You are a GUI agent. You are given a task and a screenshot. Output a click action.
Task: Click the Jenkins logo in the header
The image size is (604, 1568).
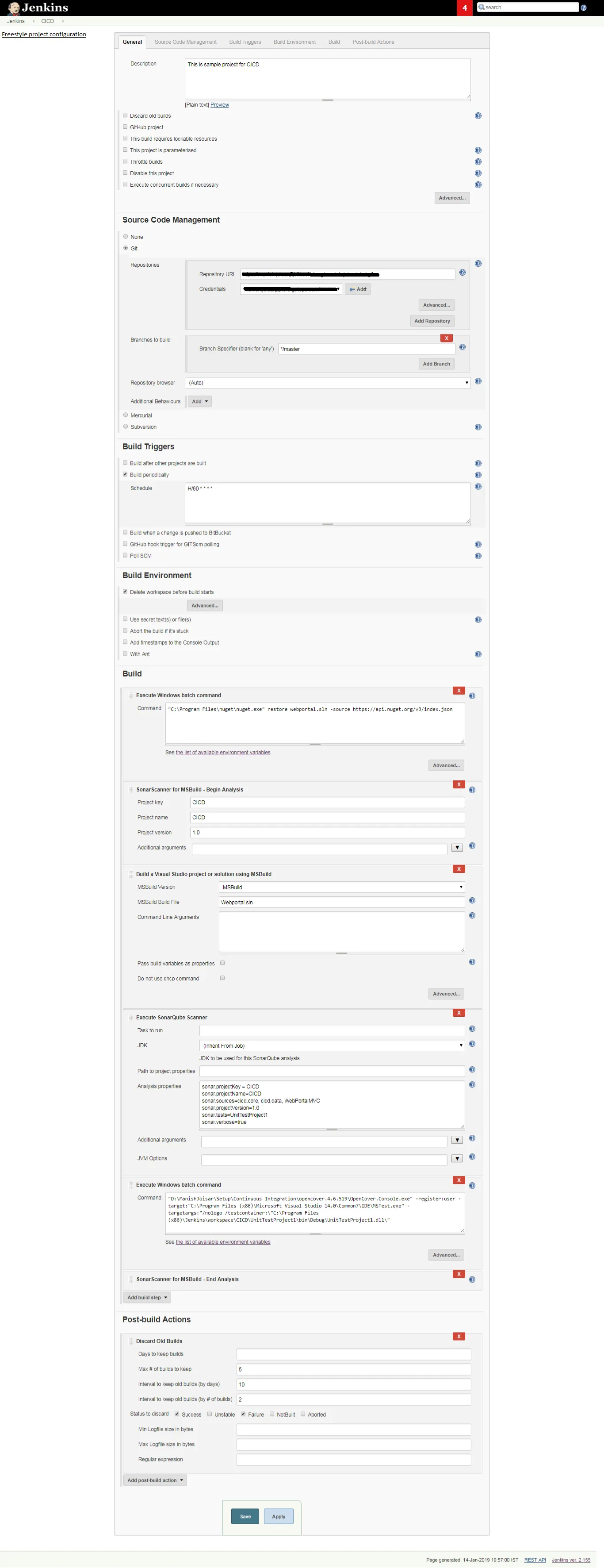coord(38,8)
